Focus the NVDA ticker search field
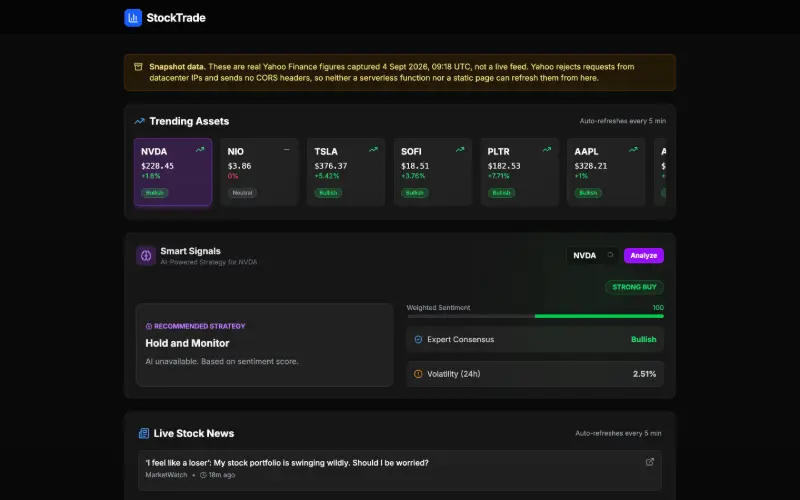This screenshot has width=800, height=500. point(592,256)
